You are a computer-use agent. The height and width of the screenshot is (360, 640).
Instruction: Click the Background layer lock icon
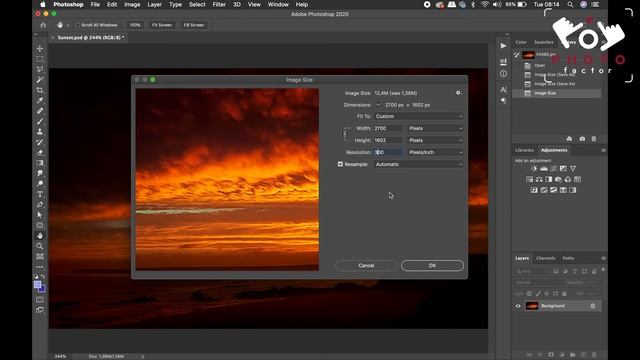tap(593, 306)
